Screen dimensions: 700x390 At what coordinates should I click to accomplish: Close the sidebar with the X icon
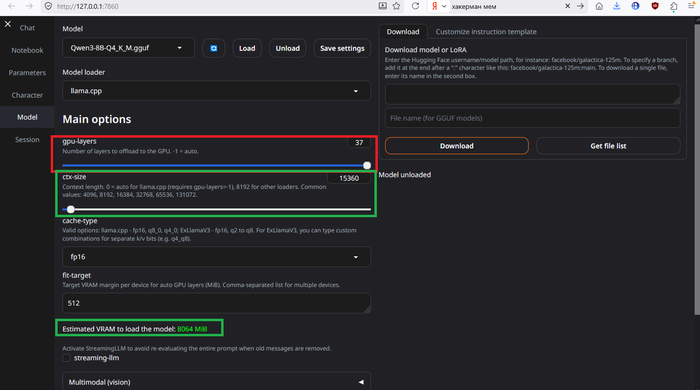tap(8, 24)
